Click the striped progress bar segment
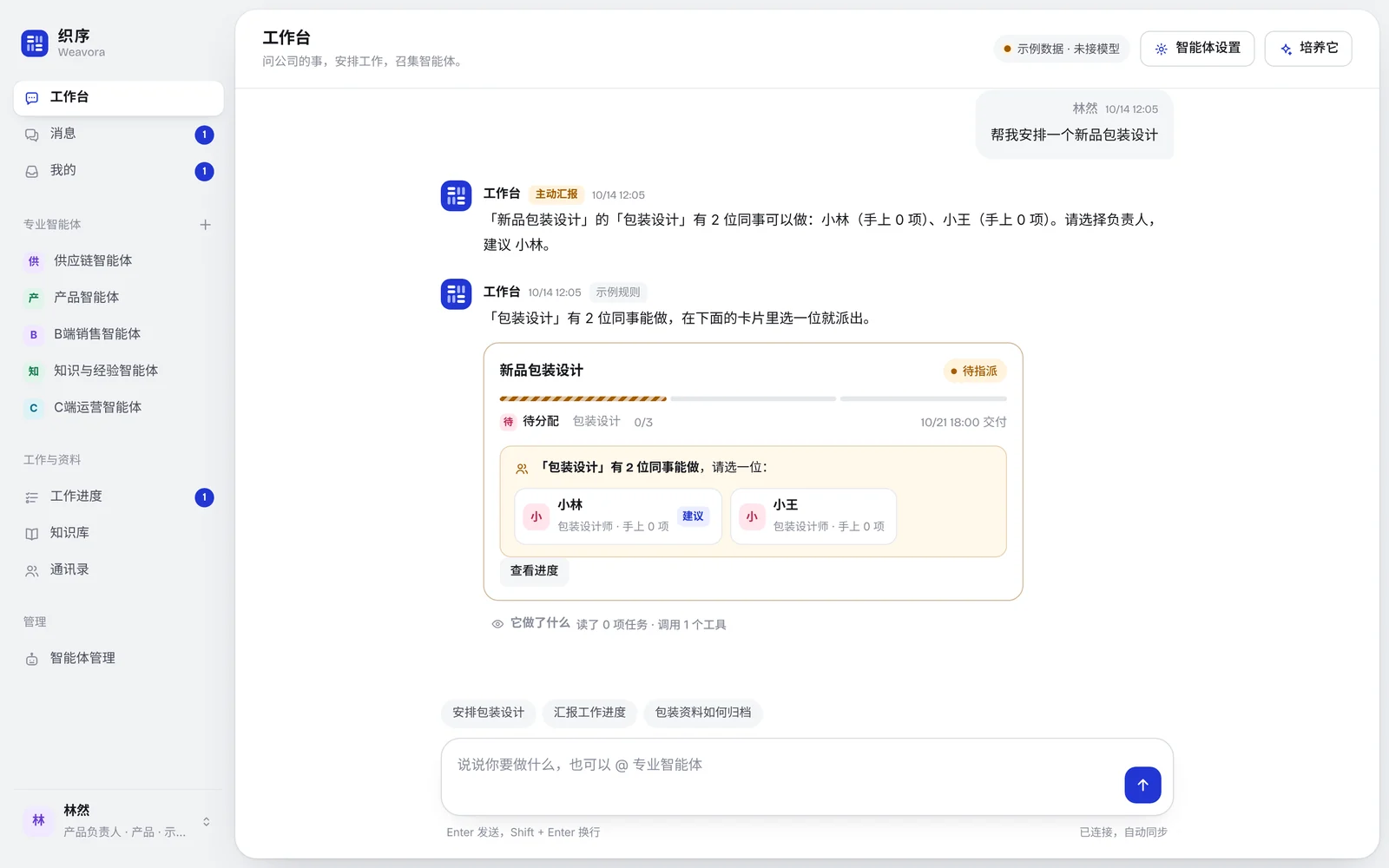Image resolution: width=1389 pixels, height=868 pixels. click(x=583, y=398)
